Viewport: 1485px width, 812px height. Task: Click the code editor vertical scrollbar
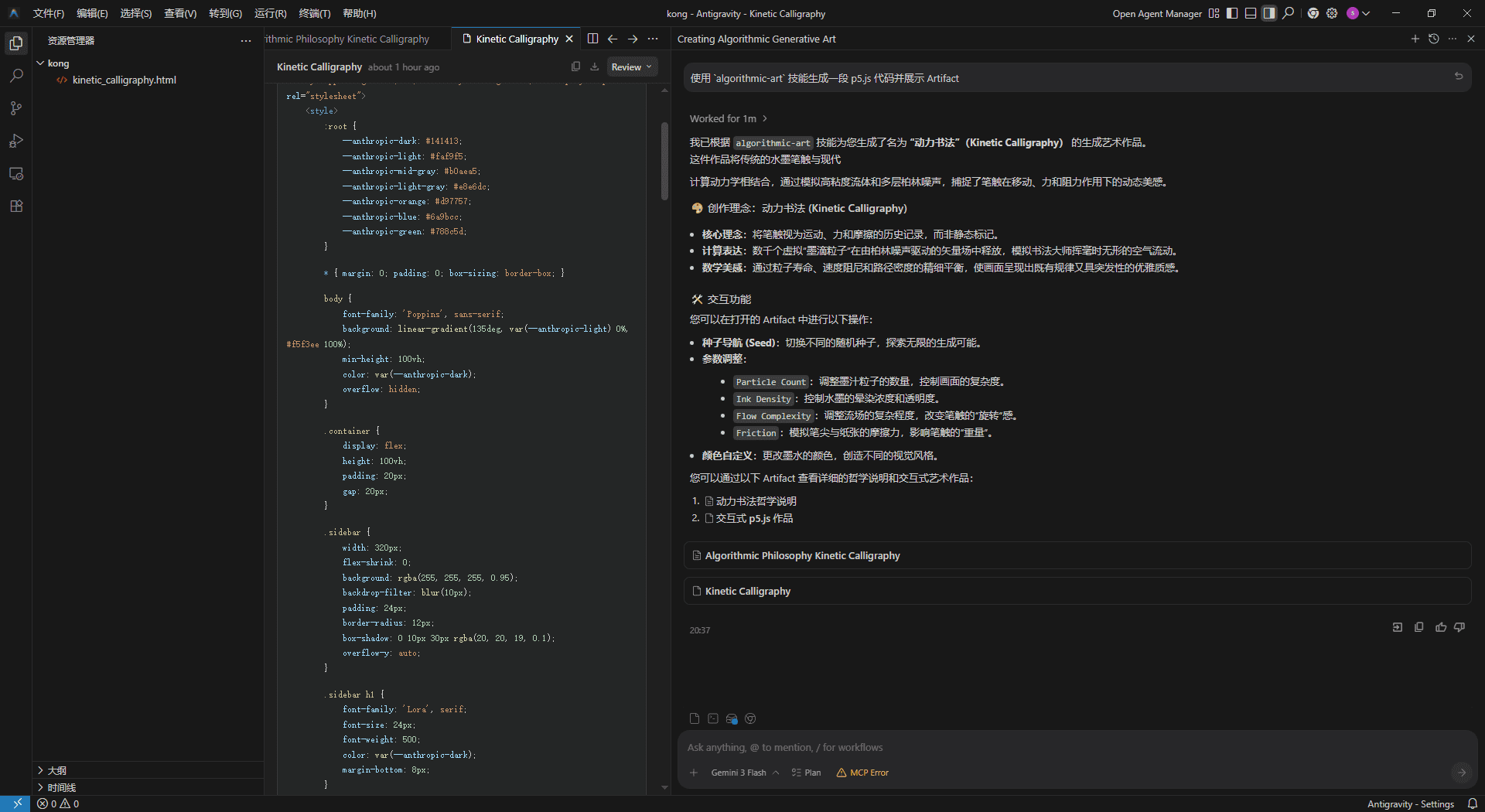click(664, 161)
